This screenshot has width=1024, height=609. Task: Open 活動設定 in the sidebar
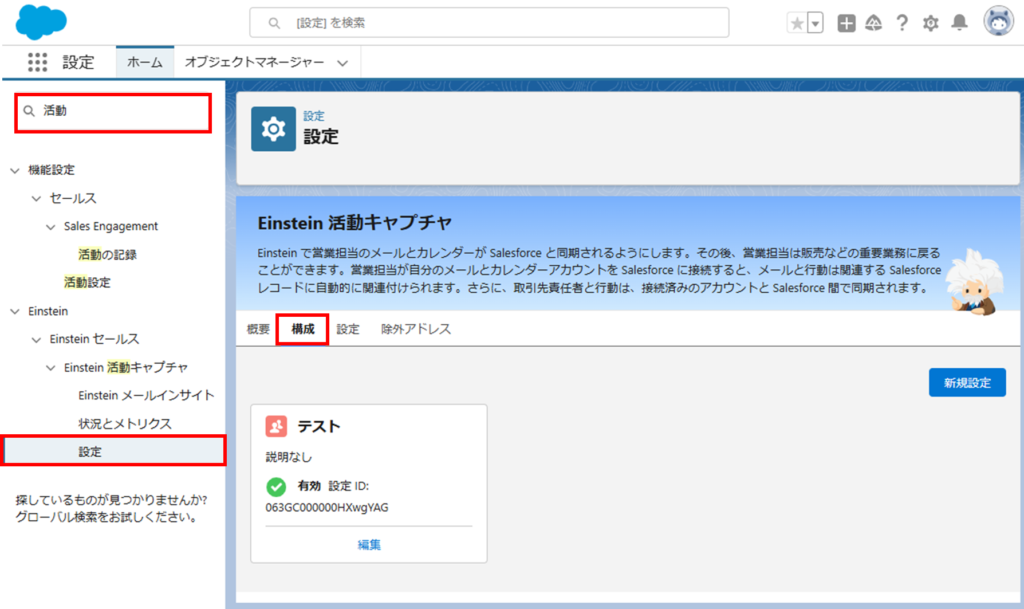tap(87, 283)
